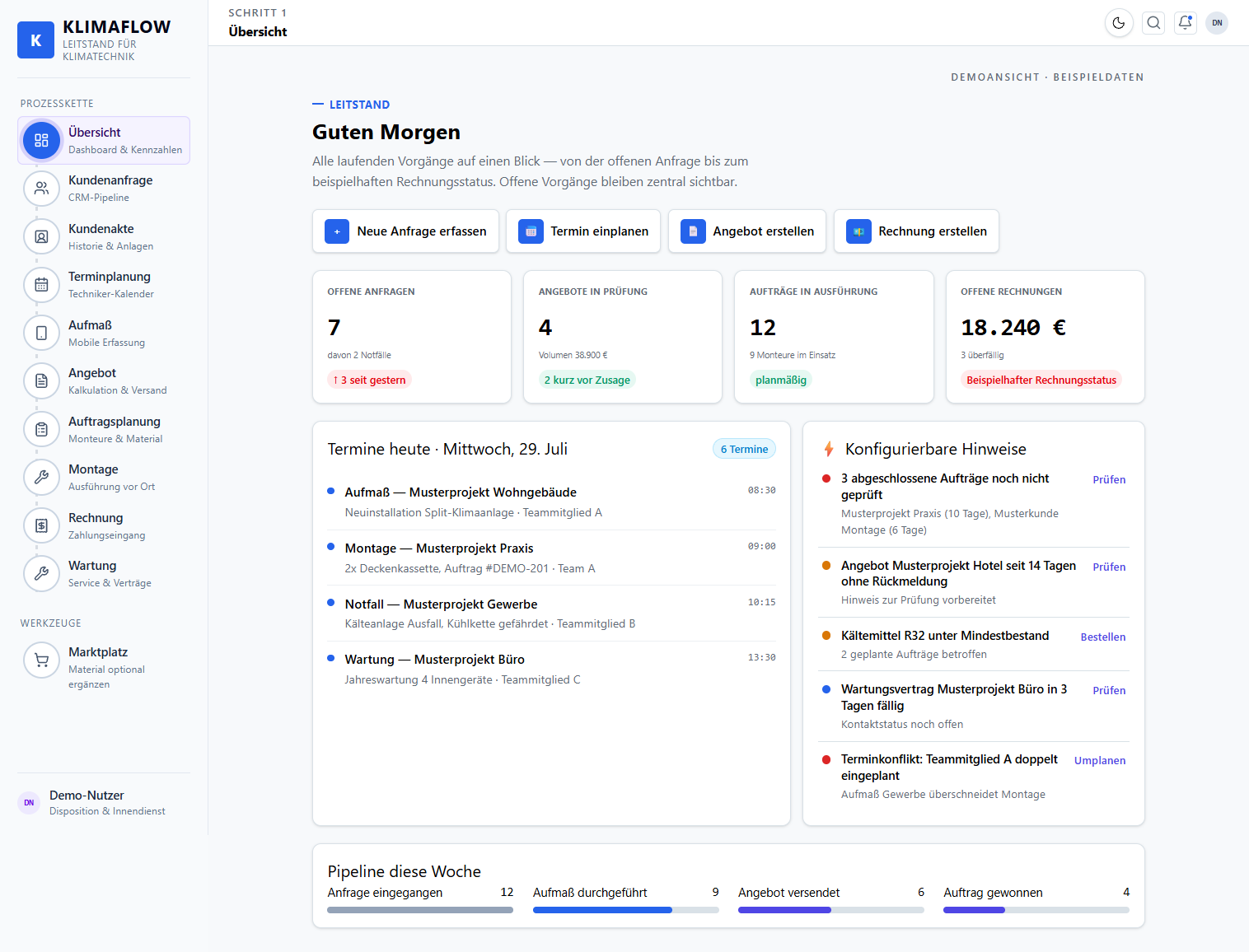Open the Kundenakte sidebar icon
This screenshot has width=1249, height=952.
tap(41, 236)
